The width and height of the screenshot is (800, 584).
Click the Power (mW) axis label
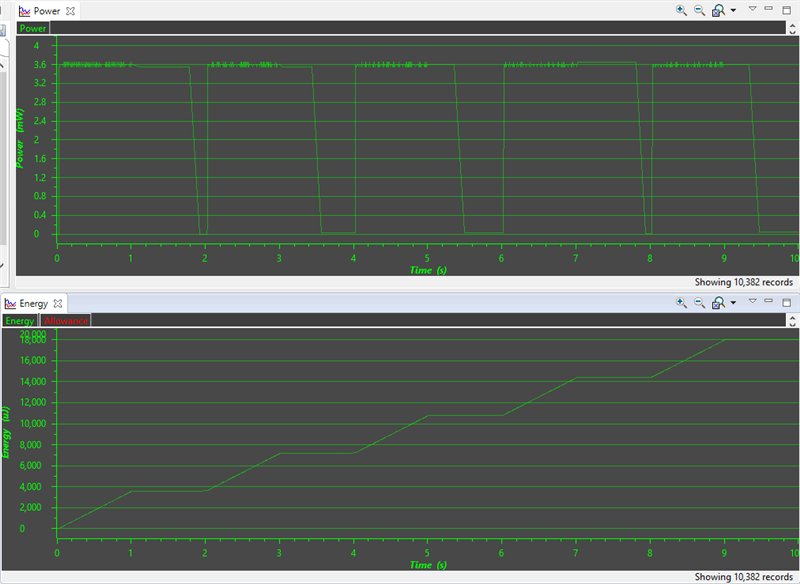click(20, 138)
